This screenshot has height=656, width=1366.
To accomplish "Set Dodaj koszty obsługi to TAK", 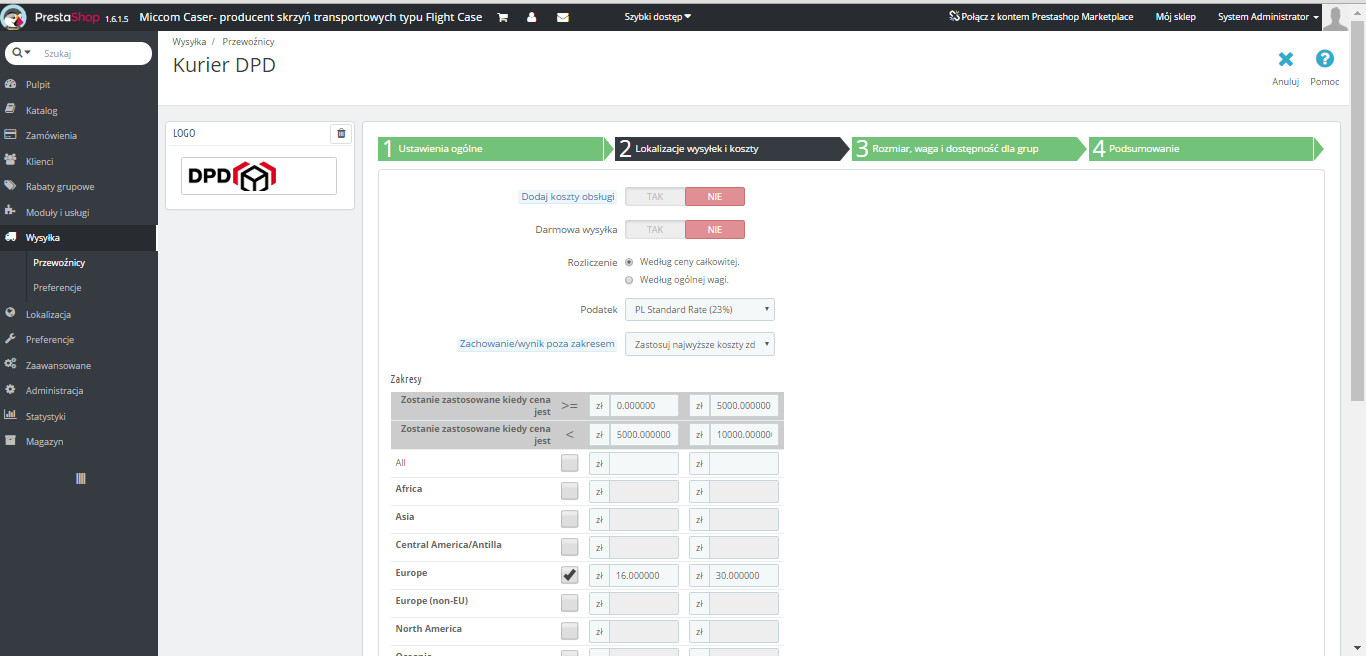I will [x=655, y=197].
